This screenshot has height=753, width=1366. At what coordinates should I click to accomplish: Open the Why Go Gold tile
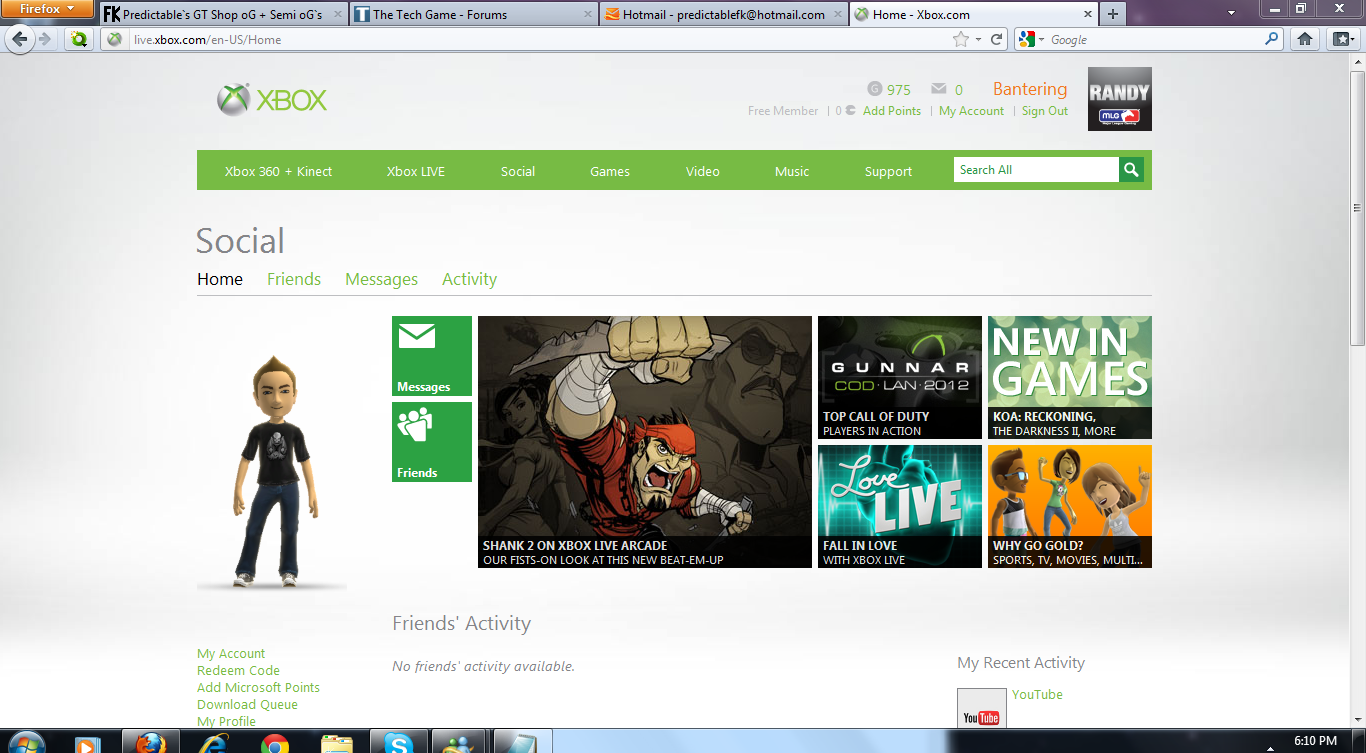1070,506
